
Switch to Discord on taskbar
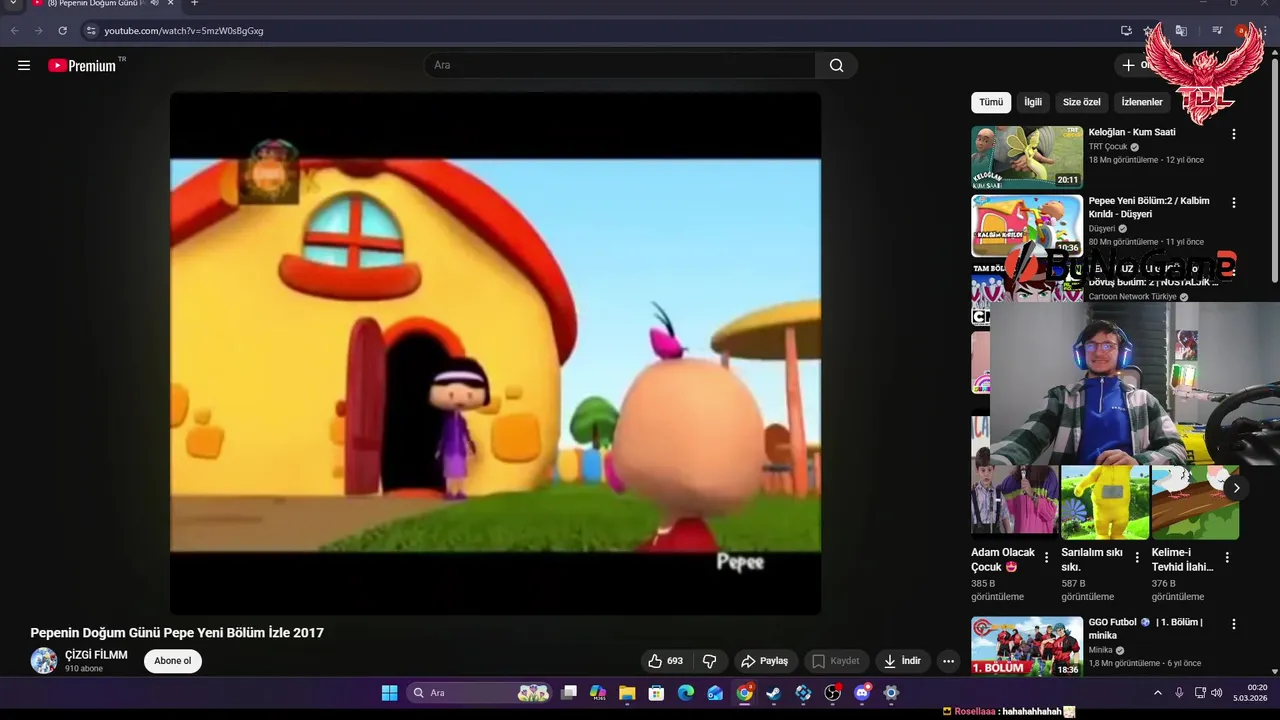tap(862, 693)
